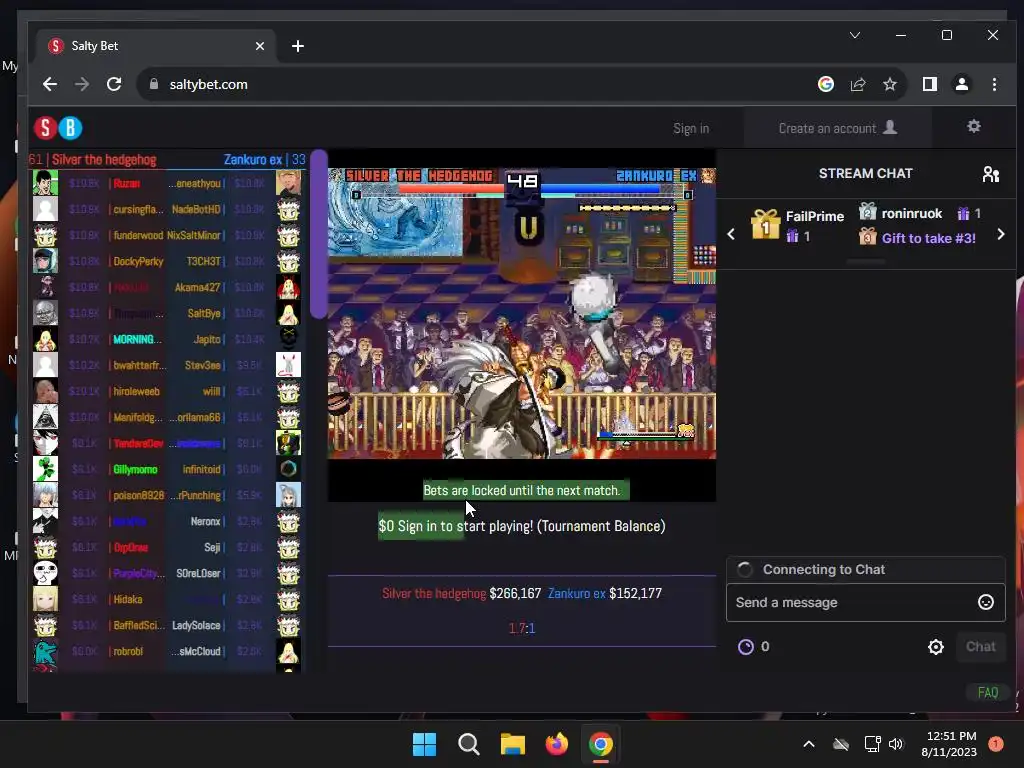Click the Salty Bet SB logo
The width and height of the screenshot is (1024, 768).
[58, 128]
